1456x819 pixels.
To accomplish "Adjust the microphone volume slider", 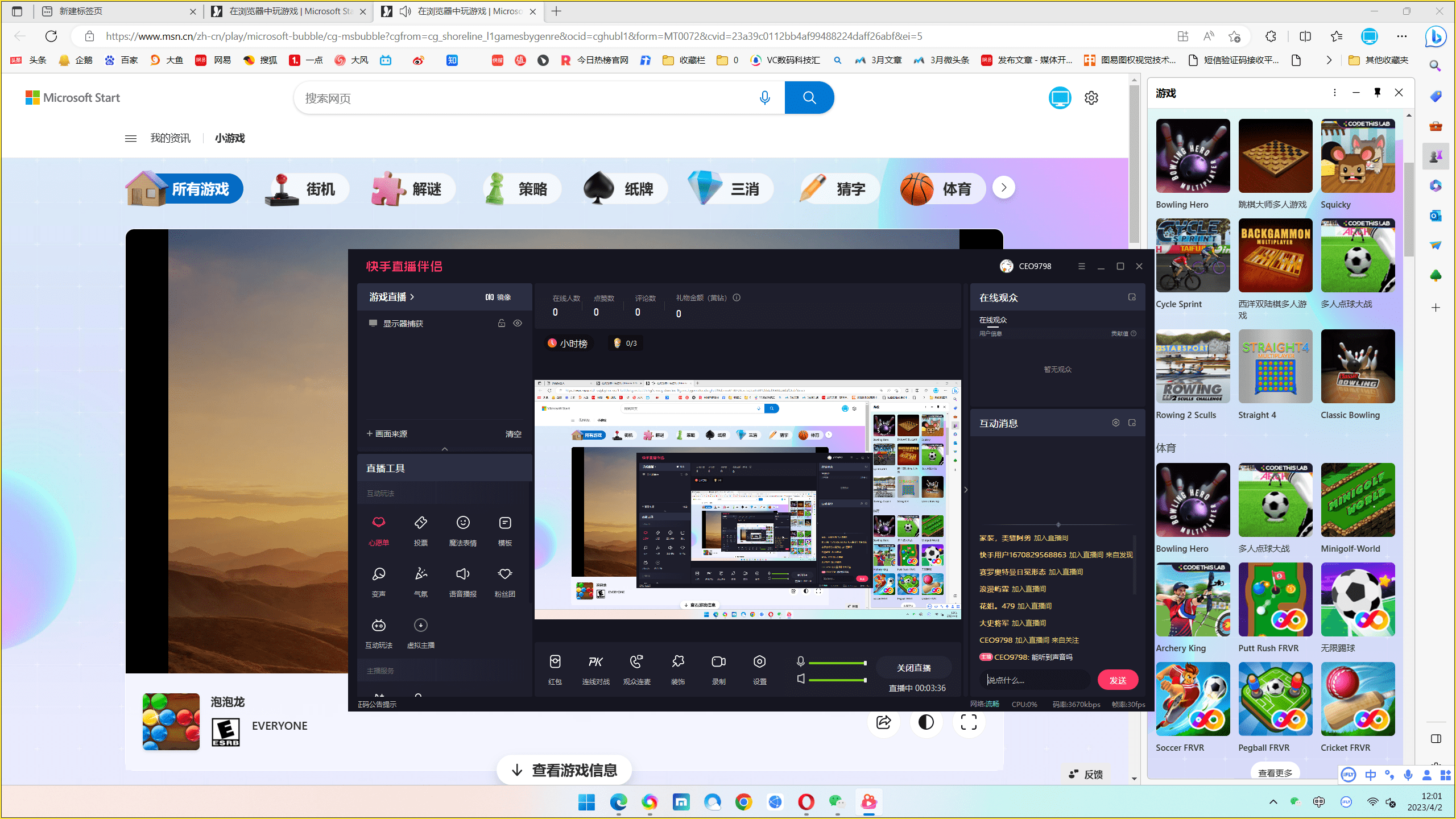I will [837, 663].
